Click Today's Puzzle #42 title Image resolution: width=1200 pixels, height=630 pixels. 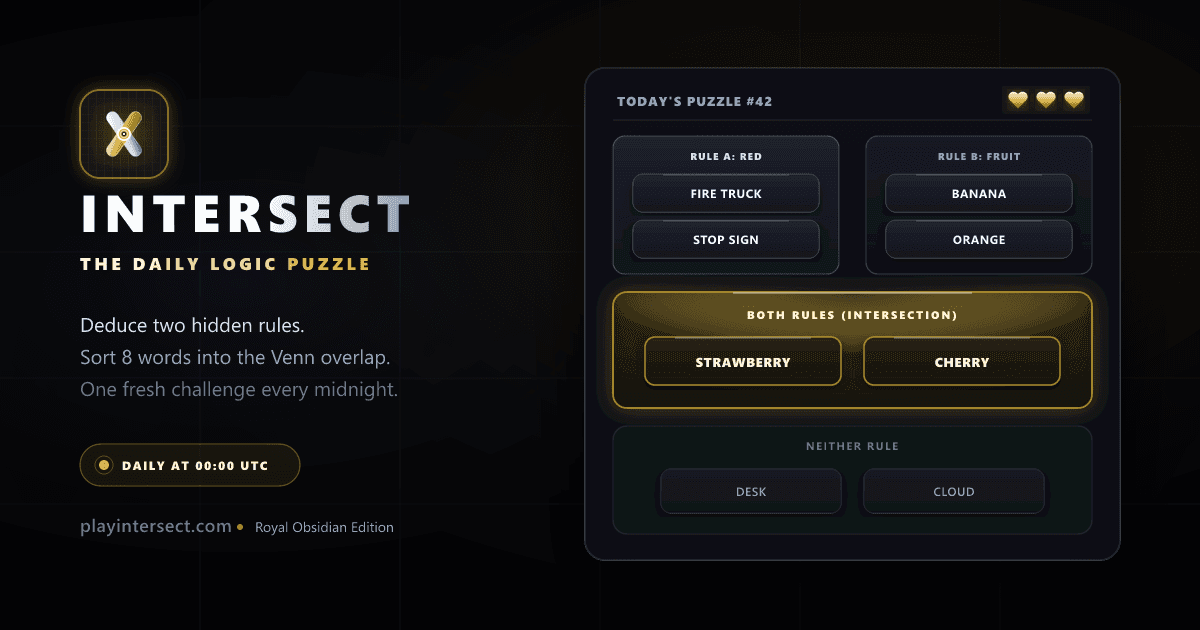click(x=694, y=101)
